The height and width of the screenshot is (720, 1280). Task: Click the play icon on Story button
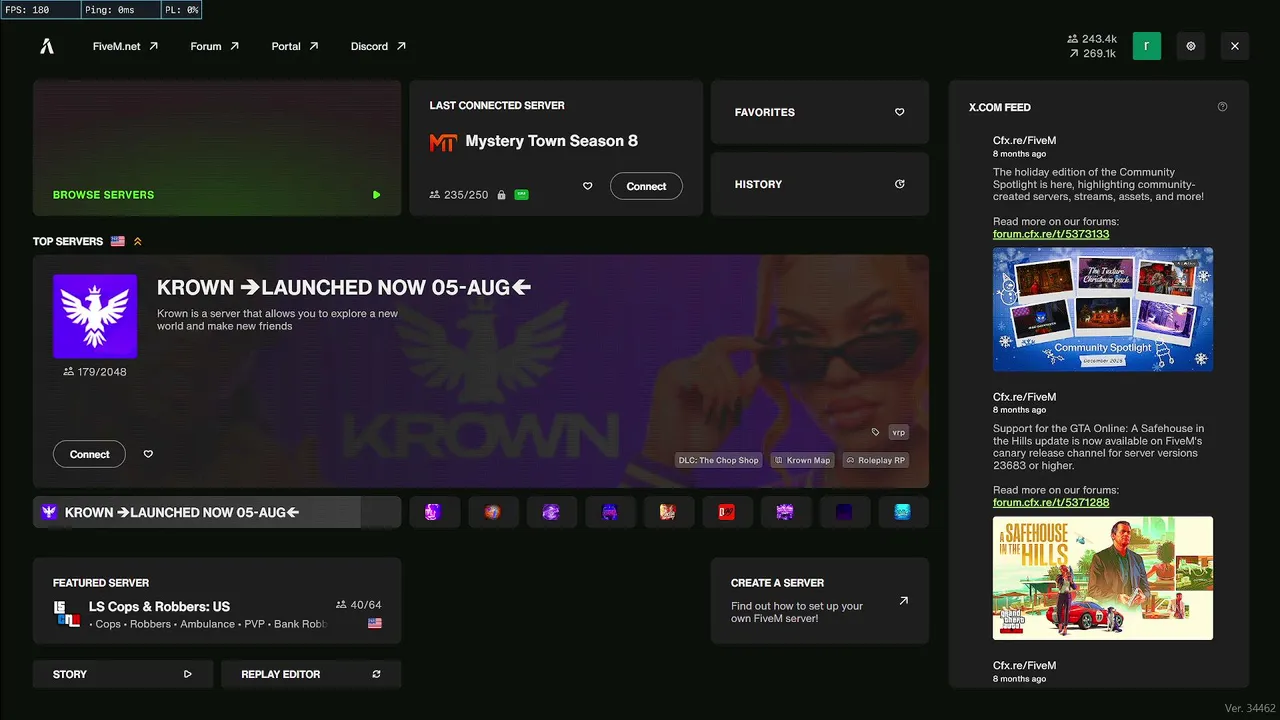click(x=187, y=674)
